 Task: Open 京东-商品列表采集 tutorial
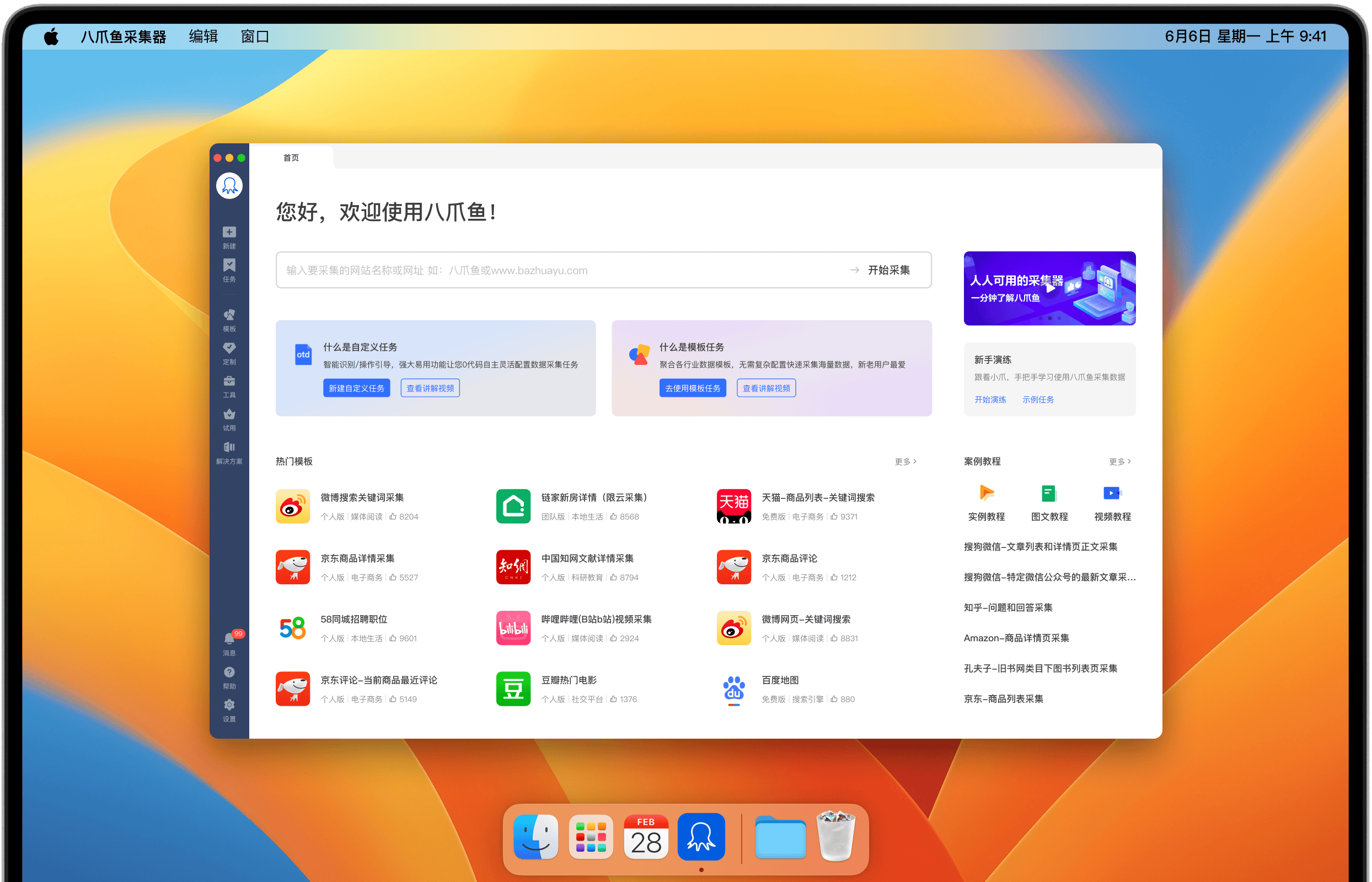1004,699
